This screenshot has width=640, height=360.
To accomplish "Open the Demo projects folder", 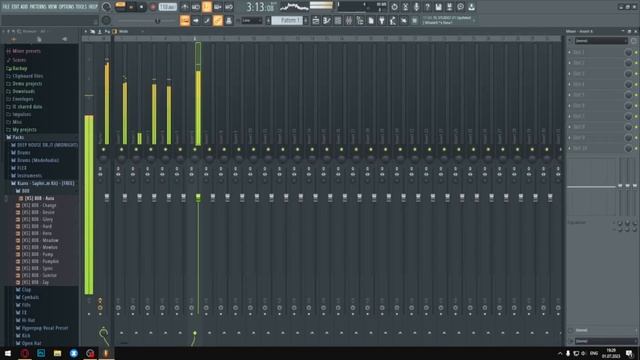I will (x=24, y=84).
